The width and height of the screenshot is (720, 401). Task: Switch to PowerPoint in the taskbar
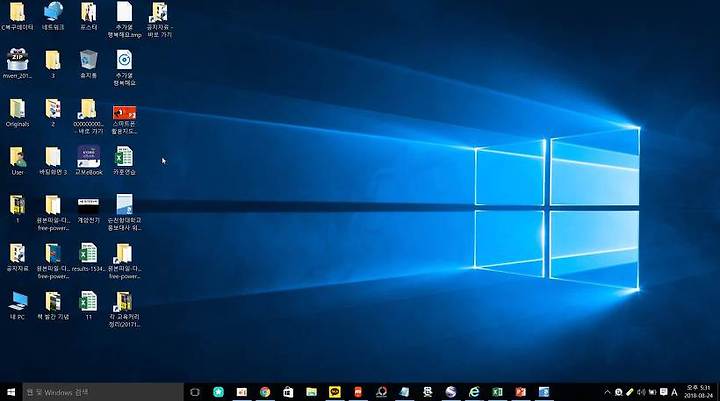click(x=520, y=392)
